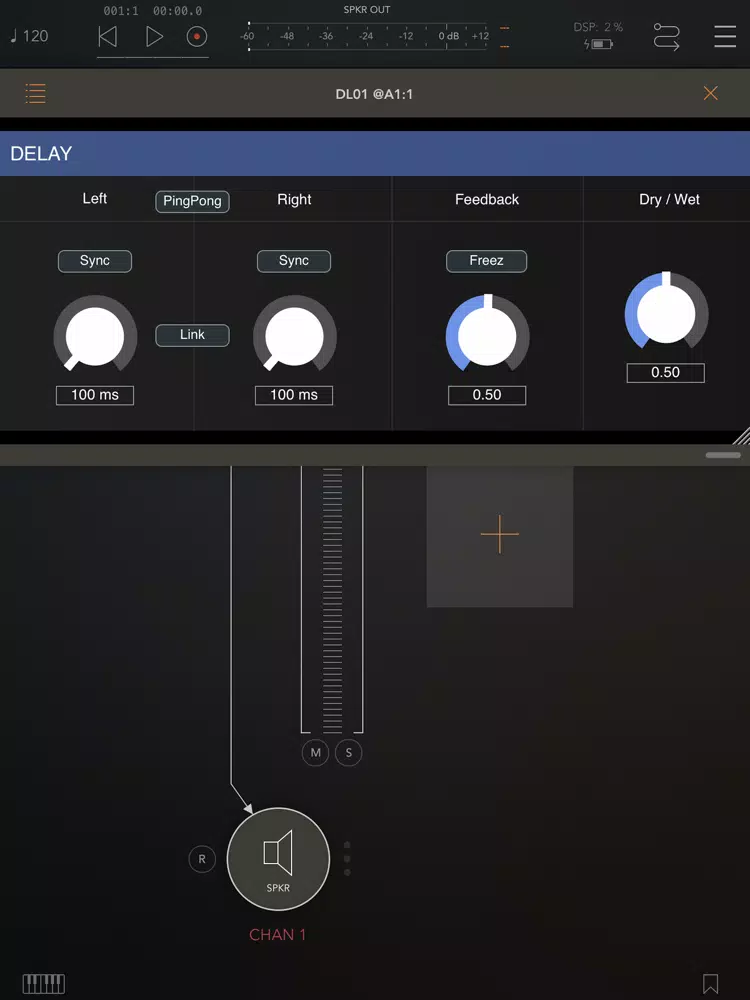The image size is (750, 1000).
Task: Rewind to start with the skip-back button
Action: click(x=108, y=36)
